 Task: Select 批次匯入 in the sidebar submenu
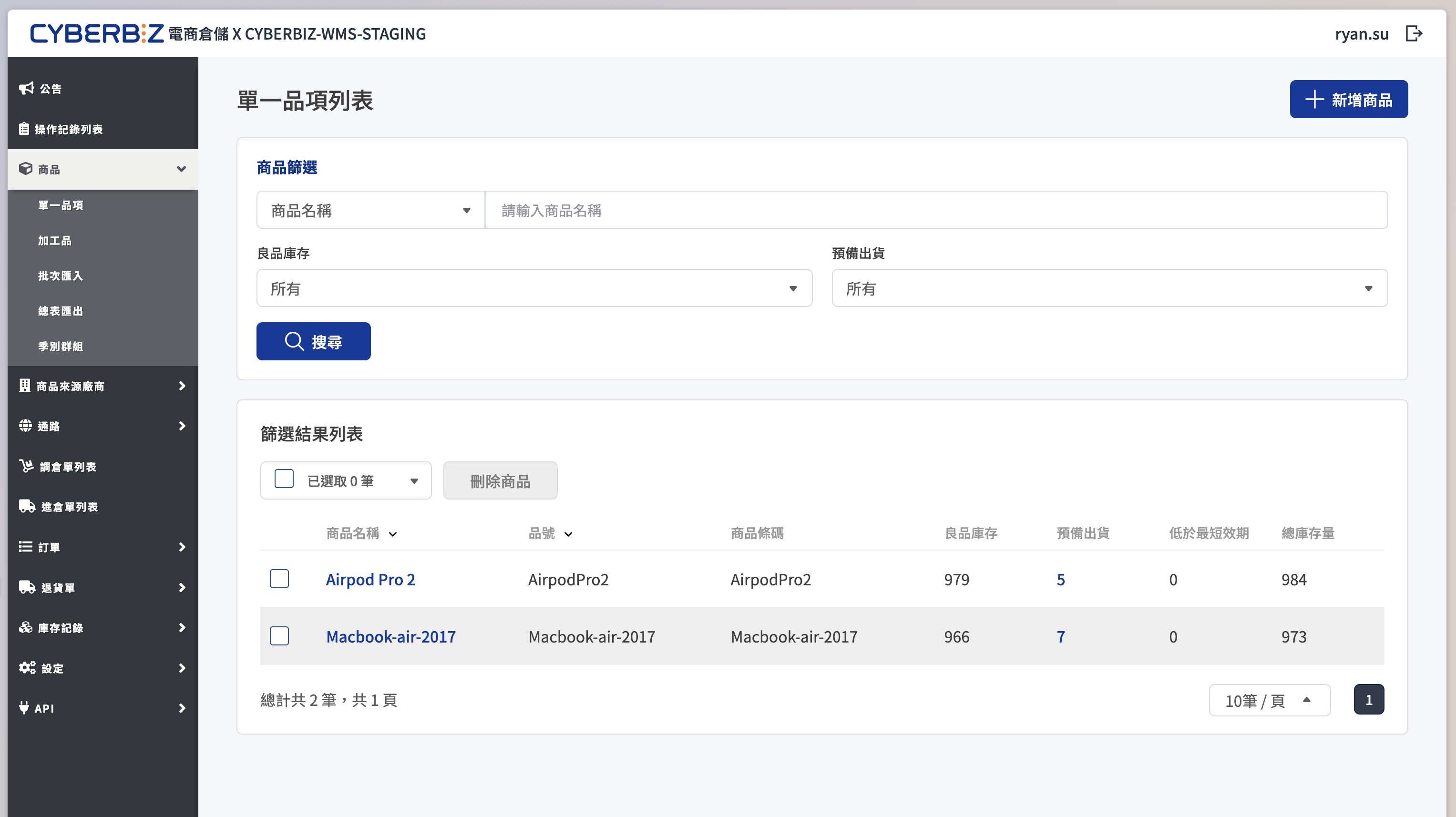pyautogui.click(x=61, y=276)
